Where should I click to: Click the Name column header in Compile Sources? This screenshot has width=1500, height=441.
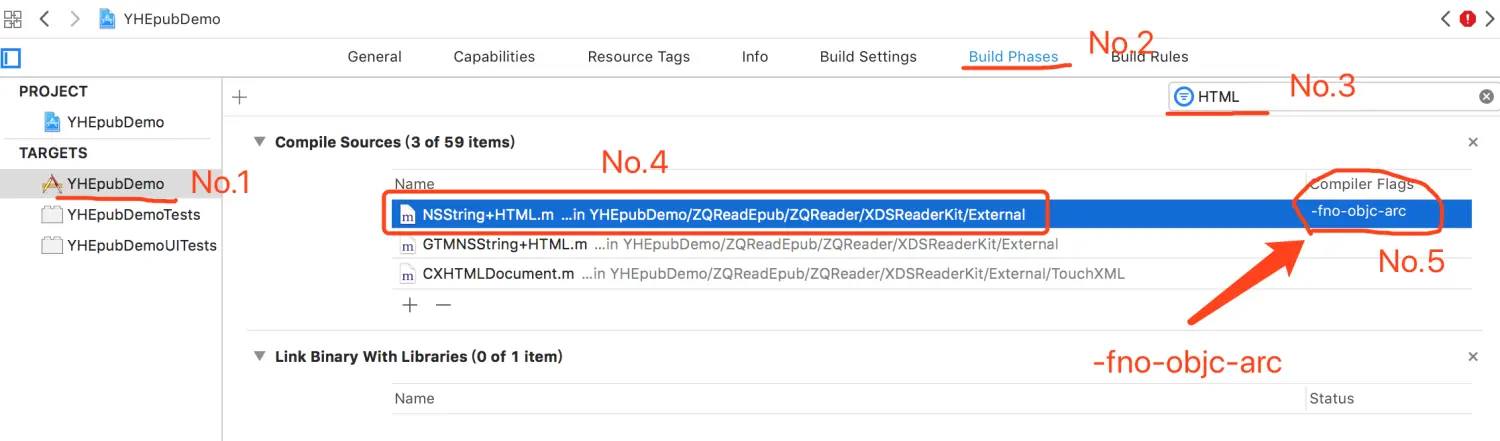point(414,184)
